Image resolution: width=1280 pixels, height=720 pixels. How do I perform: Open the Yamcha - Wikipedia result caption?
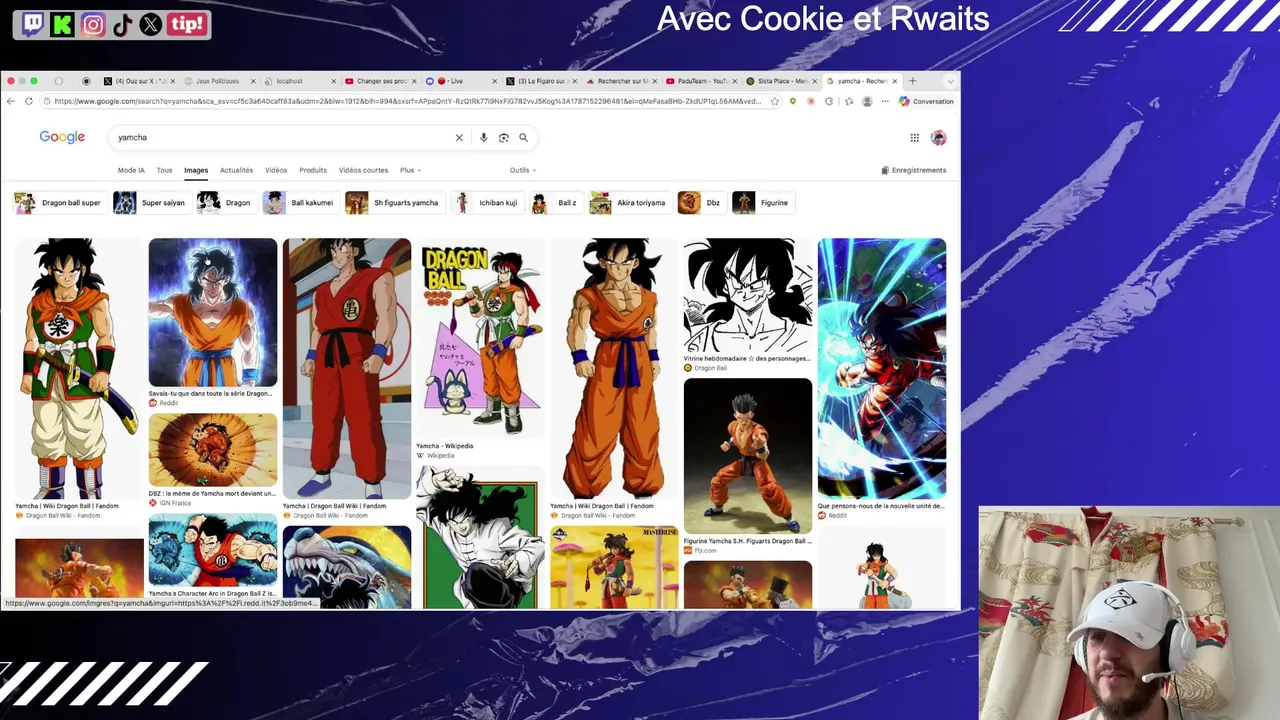click(445, 446)
